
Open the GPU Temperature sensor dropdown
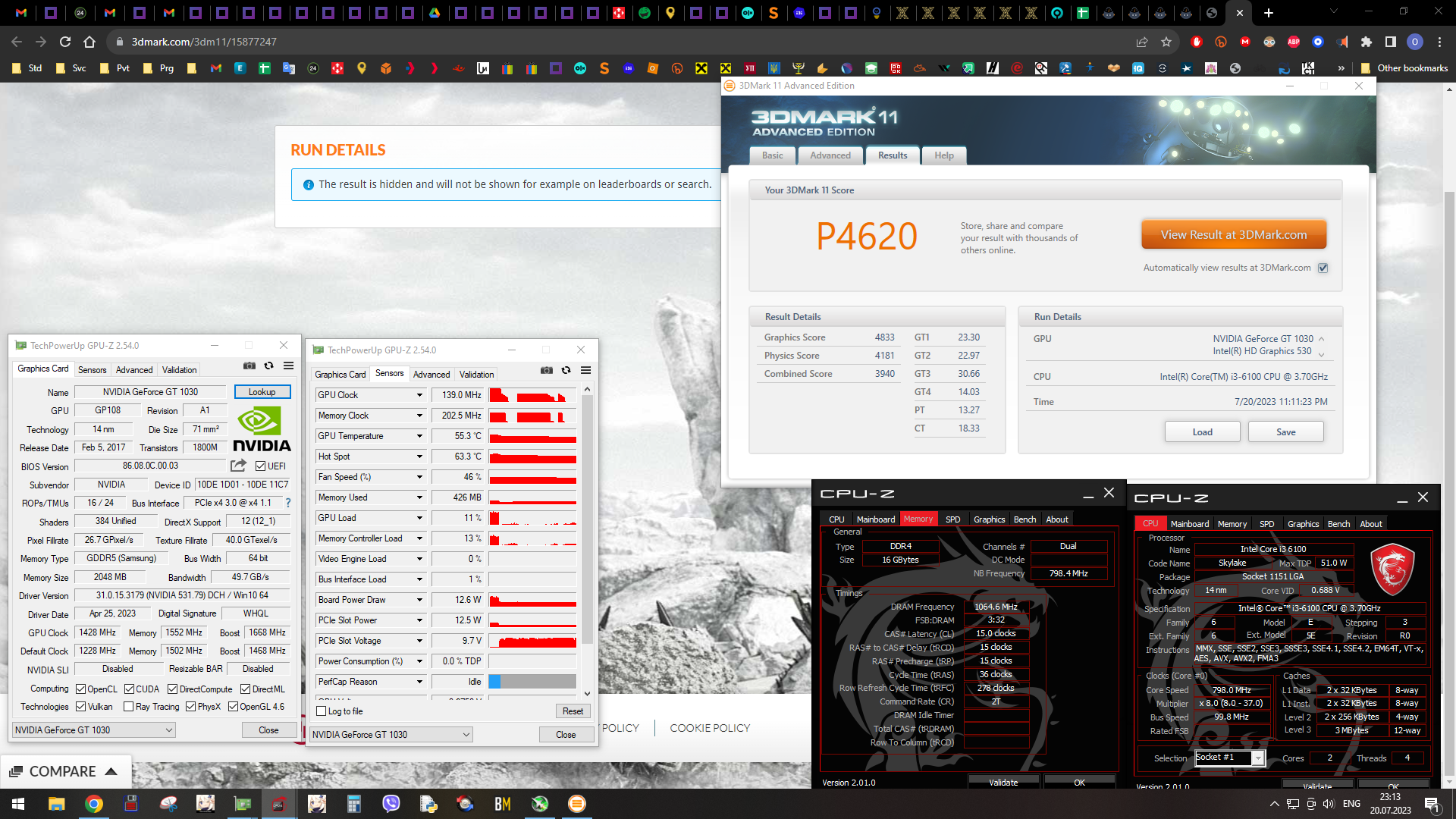pos(419,436)
